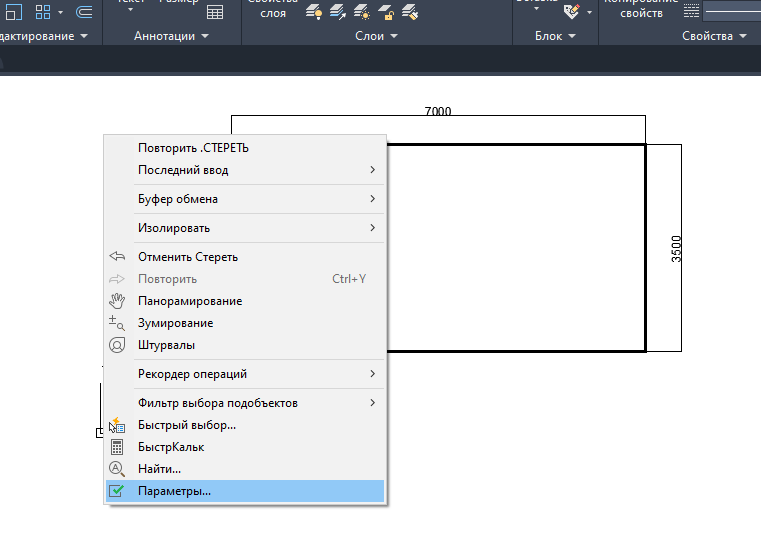Open the Буфер обмена submenu
The image size is (761, 533).
[x=245, y=199]
